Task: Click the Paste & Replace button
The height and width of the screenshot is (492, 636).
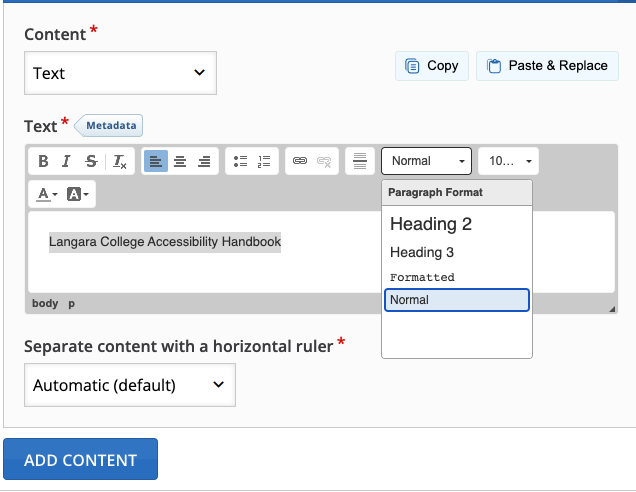Action: click(547, 66)
